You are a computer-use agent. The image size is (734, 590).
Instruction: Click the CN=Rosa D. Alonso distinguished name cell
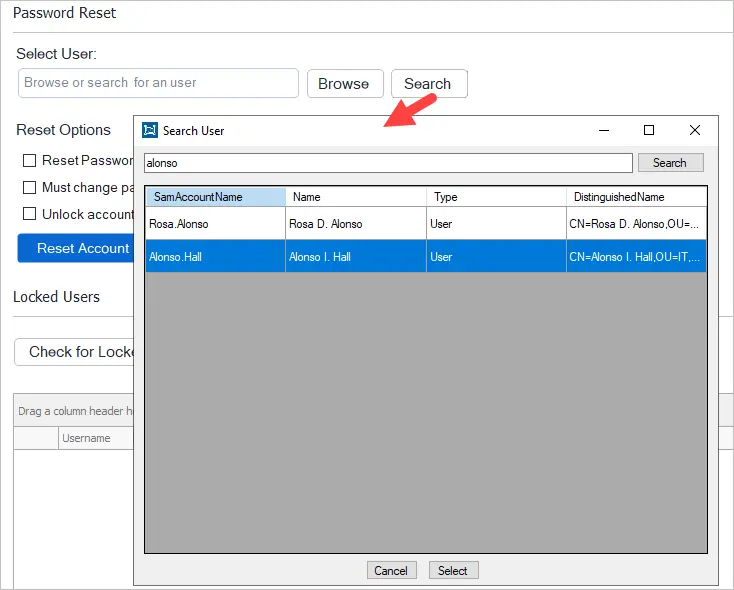pos(636,224)
